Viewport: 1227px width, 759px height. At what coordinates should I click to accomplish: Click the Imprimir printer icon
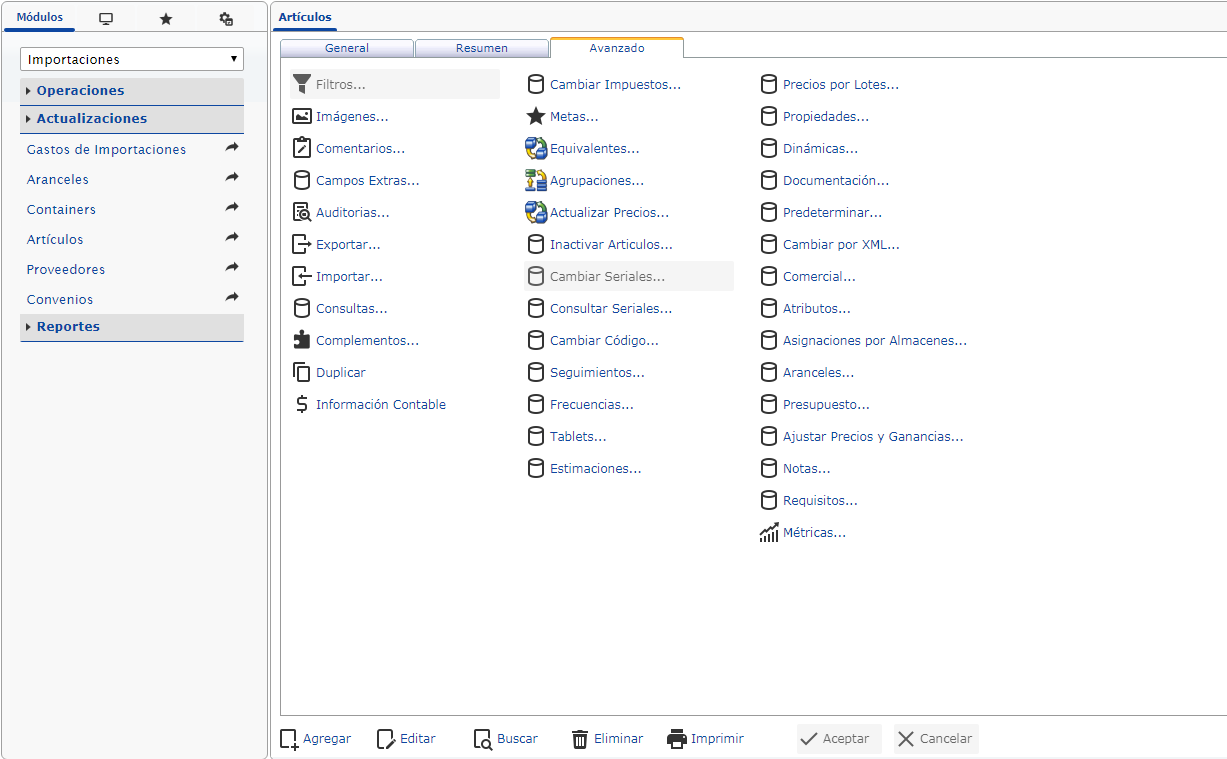(677, 739)
